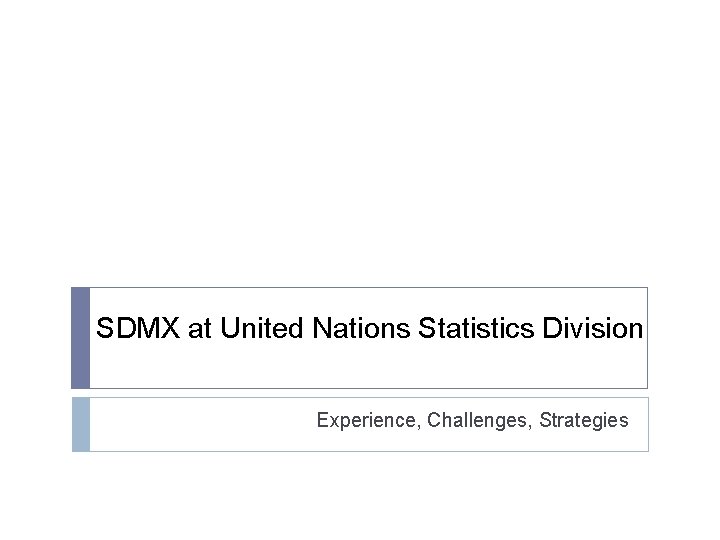Click "Strategies" in the subtitle
720x540 pixels.
tap(584, 420)
